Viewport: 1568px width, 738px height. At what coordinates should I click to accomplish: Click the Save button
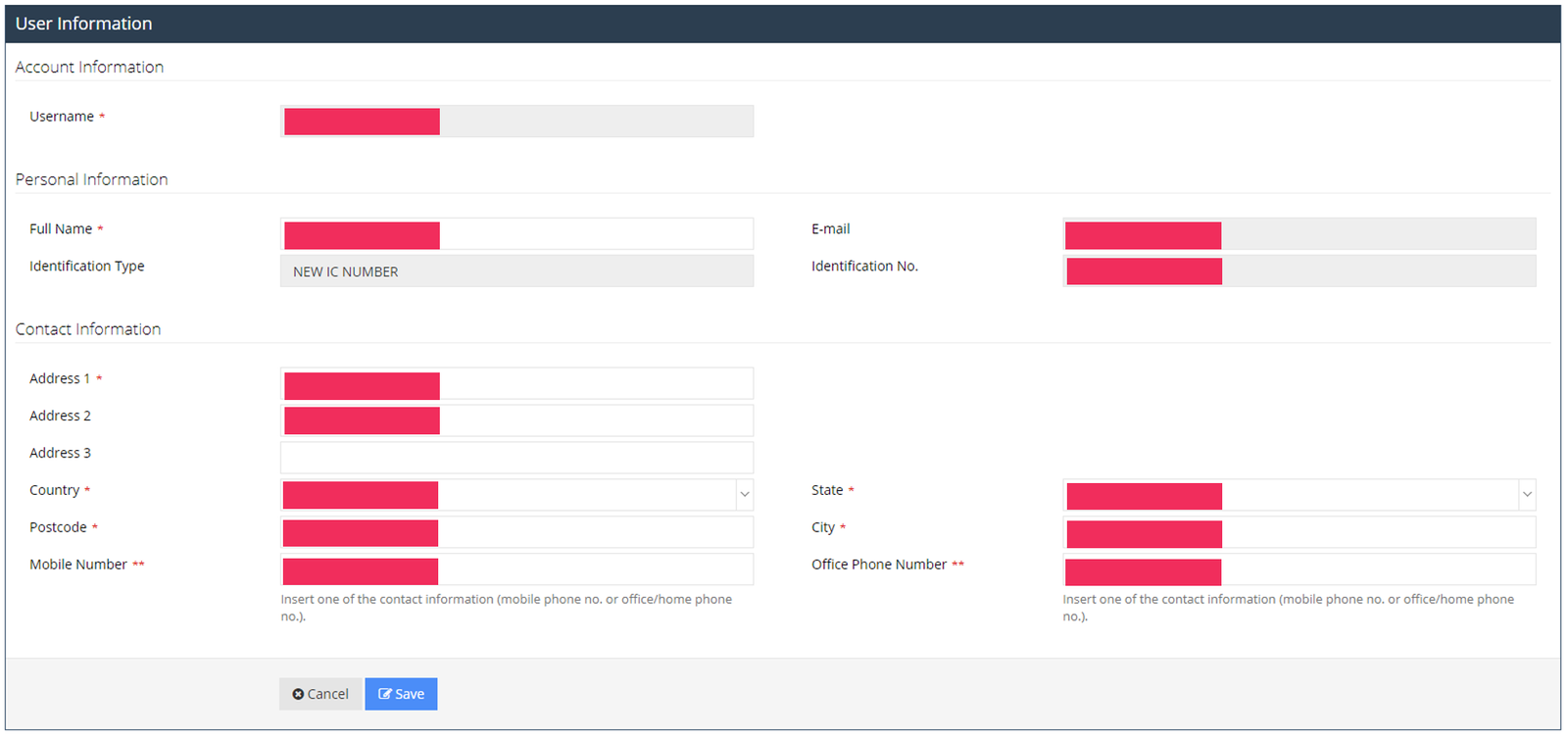coord(401,694)
